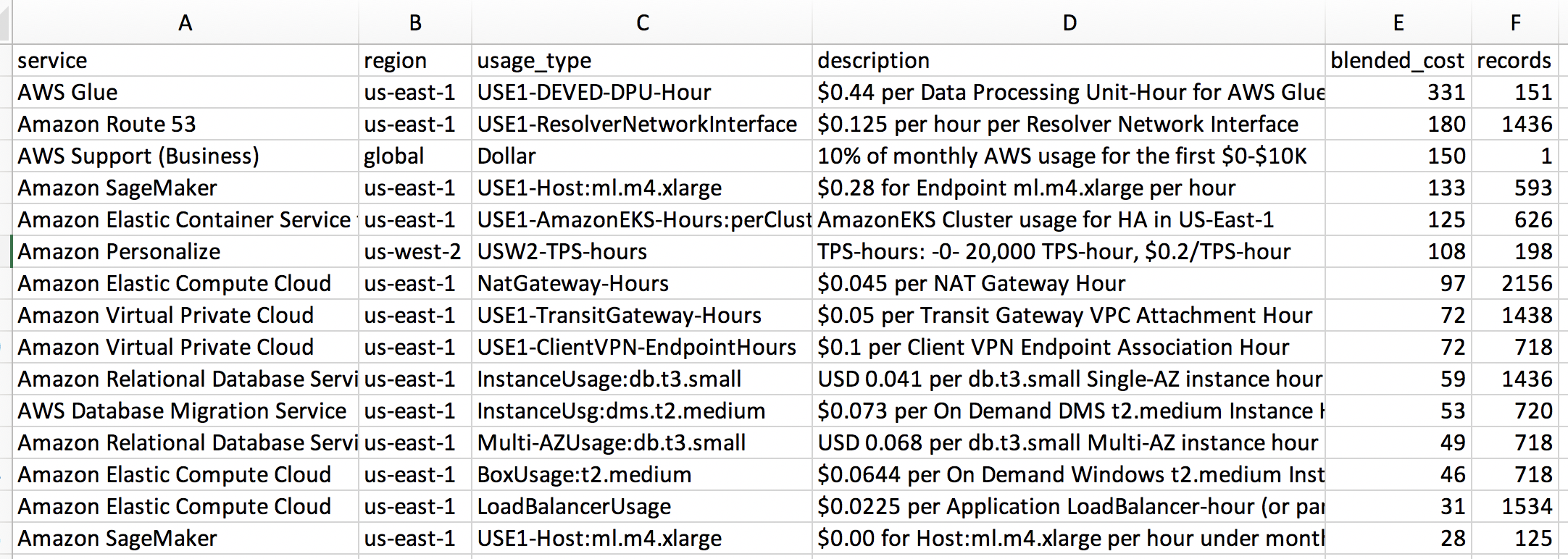Select records cell '198'
This screenshot has height=559, width=1568.
point(1515,252)
